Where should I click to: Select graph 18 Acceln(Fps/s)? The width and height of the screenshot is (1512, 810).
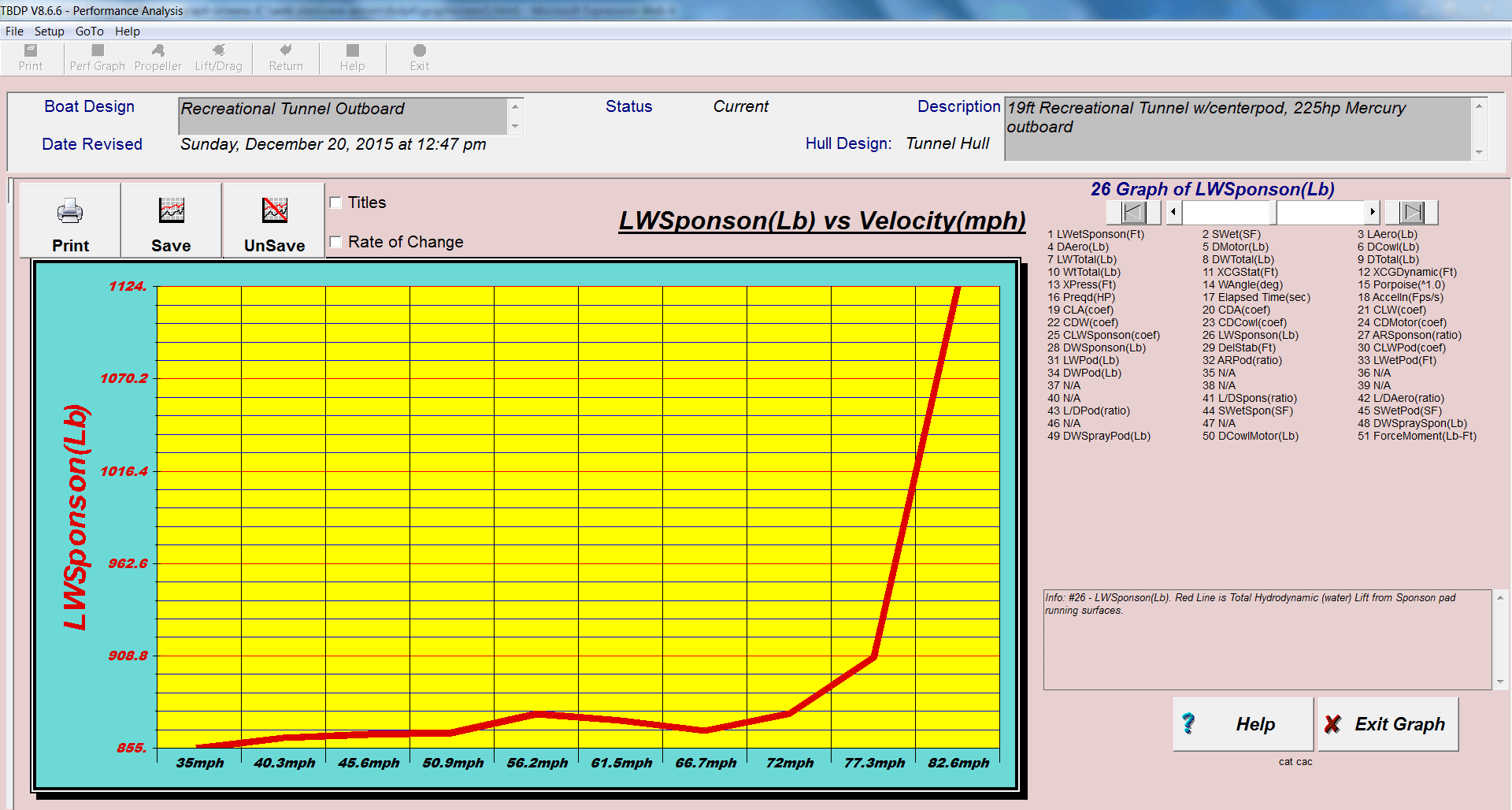(x=1400, y=297)
